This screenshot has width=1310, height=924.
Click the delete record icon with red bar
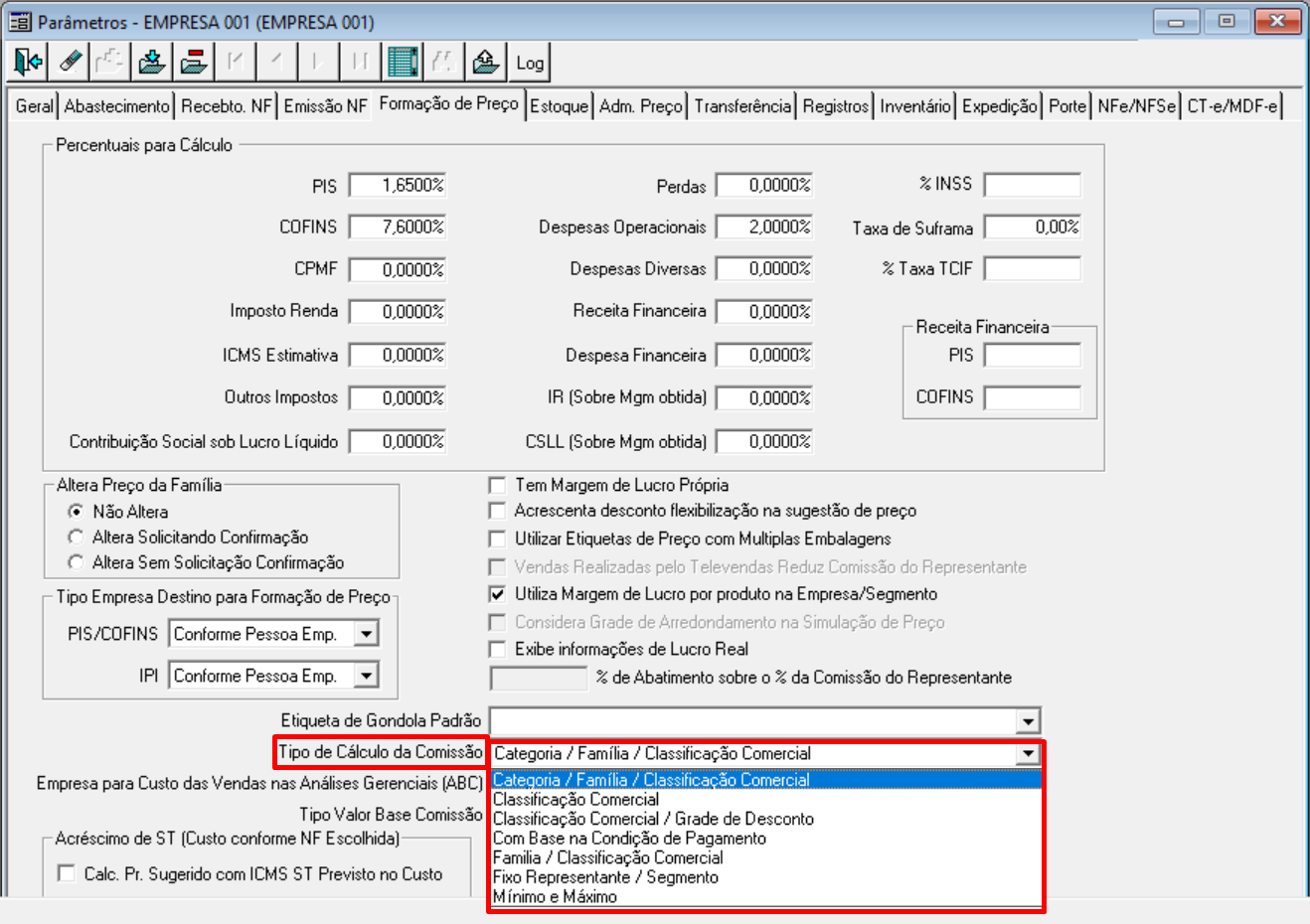click(194, 63)
